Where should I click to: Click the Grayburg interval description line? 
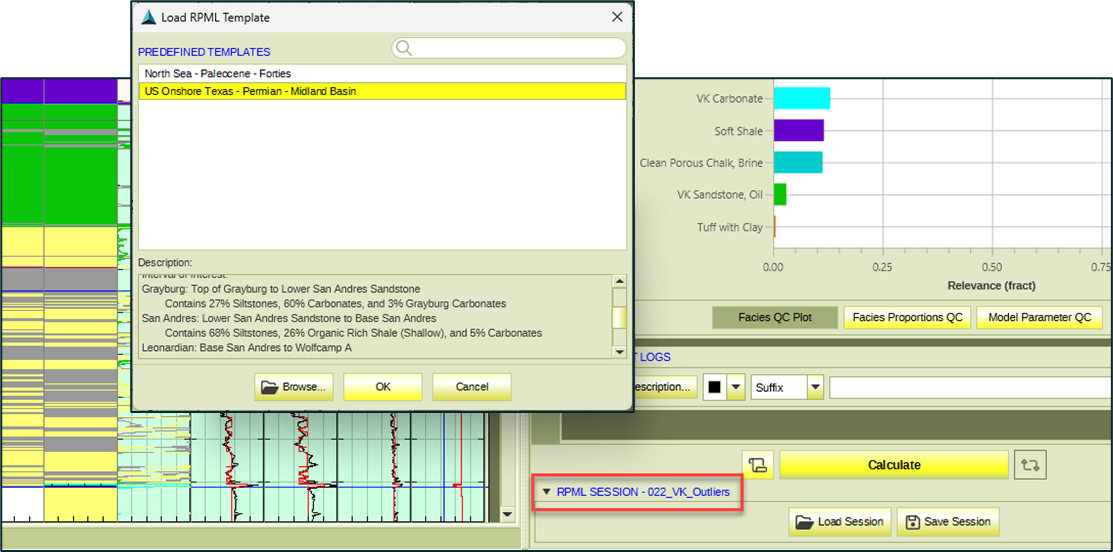(281, 289)
